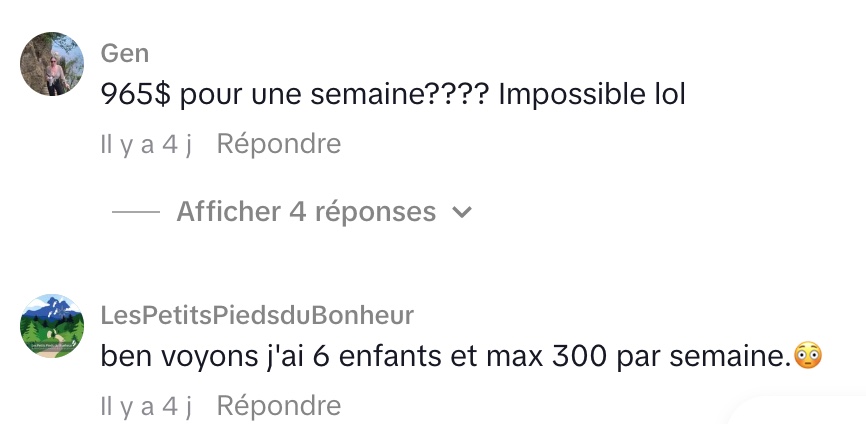Reply to Gen's comment
Viewport: 866px width, 424px height.
pos(278,144)
